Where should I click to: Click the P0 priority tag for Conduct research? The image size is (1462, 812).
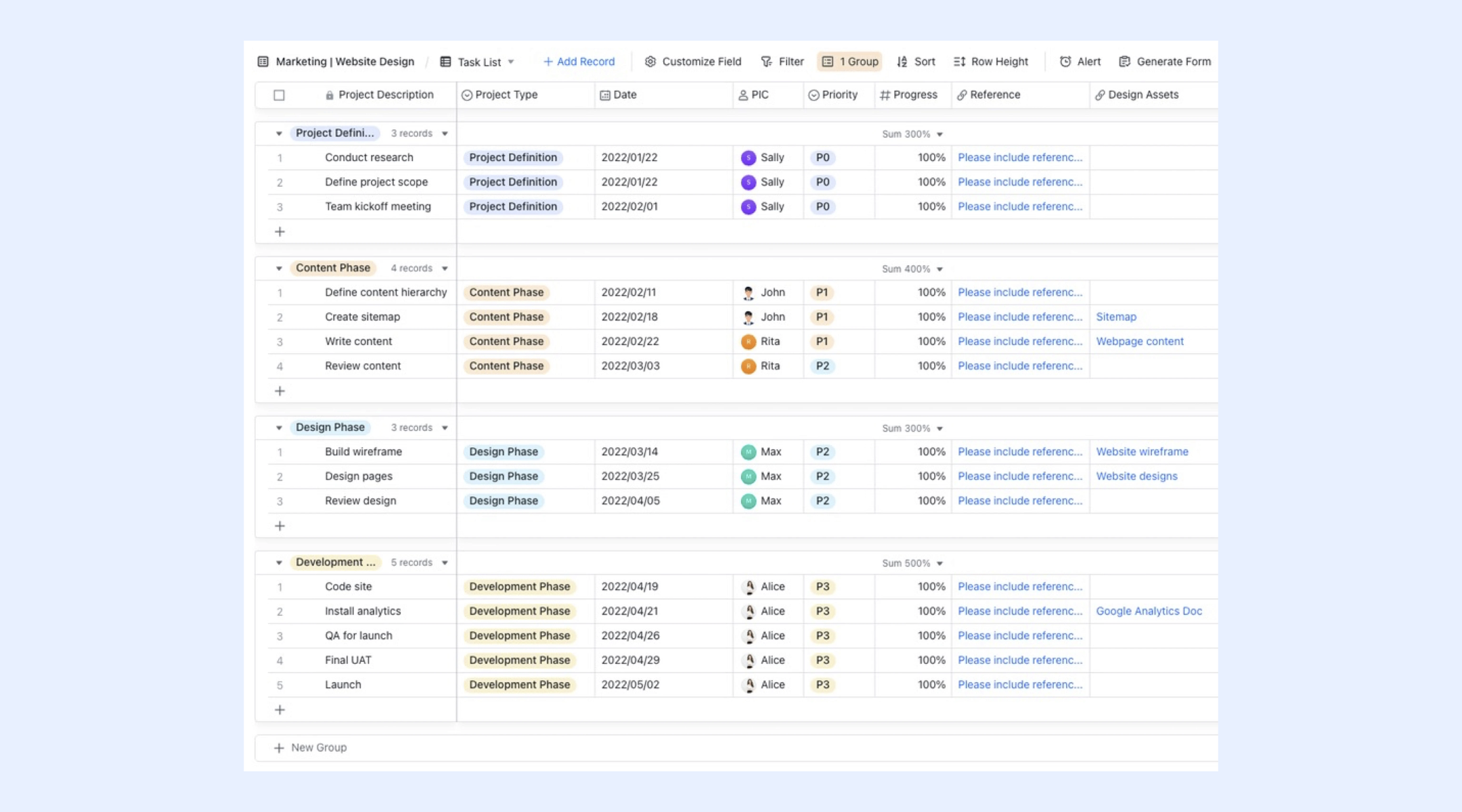click(x=822, y=158)
